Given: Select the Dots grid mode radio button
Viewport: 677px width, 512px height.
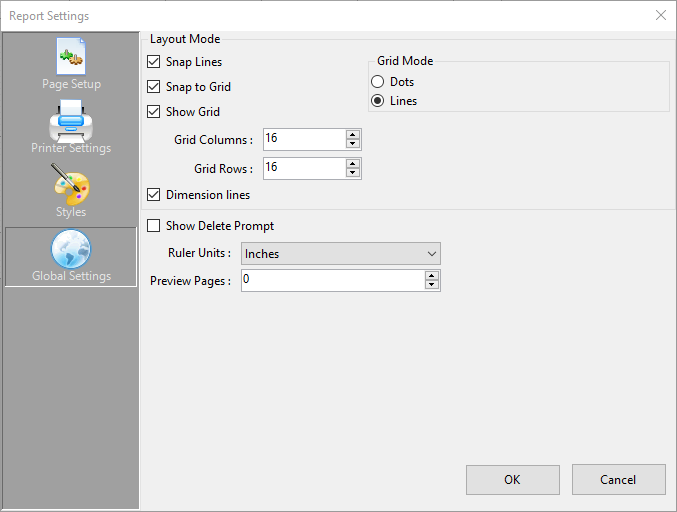Looking at the screenshot, I should coord(377,82).
